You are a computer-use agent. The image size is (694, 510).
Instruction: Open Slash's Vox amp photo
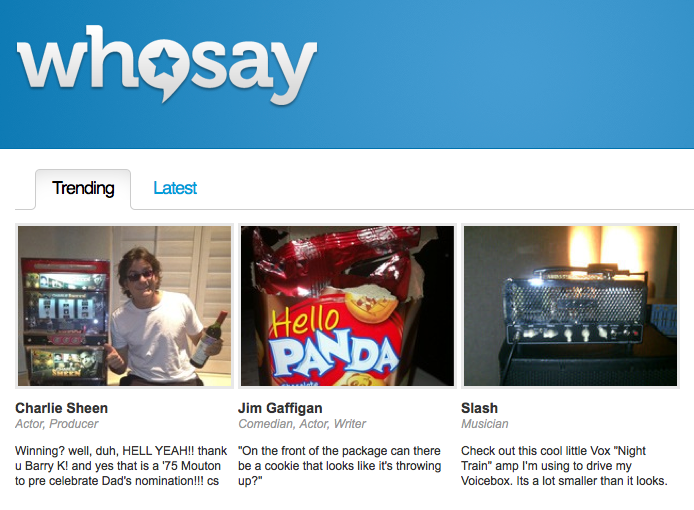click(x=571, y=306)
